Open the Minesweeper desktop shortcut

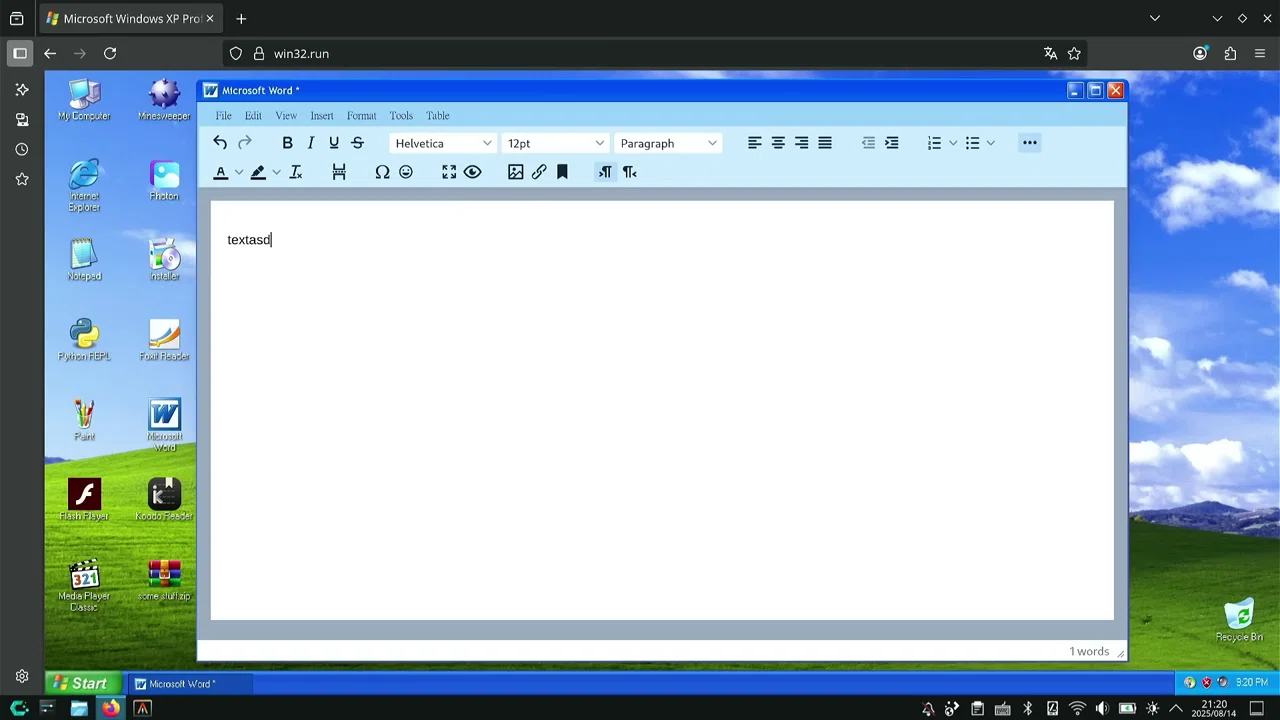click(x=164, y=100)
